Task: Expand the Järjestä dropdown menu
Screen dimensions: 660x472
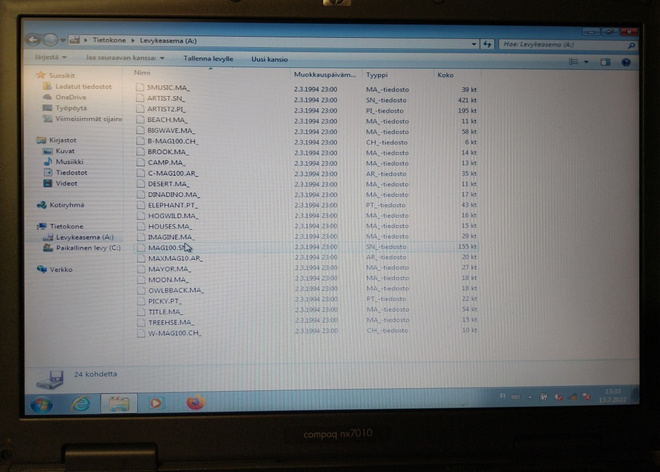Action: 51,57
